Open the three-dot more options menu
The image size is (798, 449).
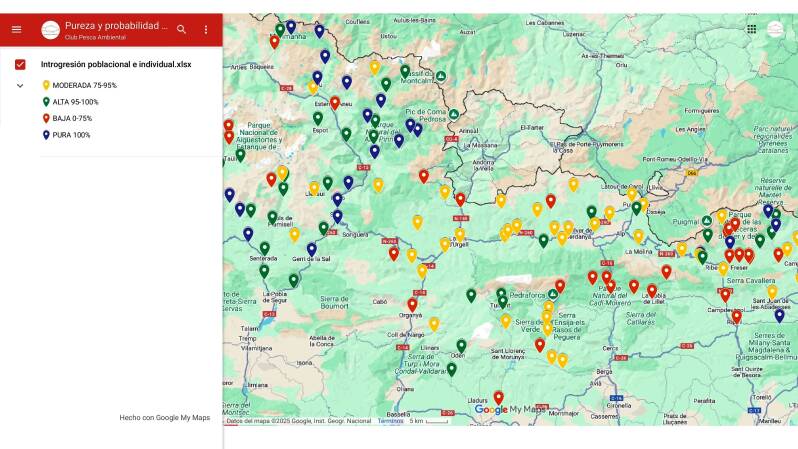click(206, 30)
